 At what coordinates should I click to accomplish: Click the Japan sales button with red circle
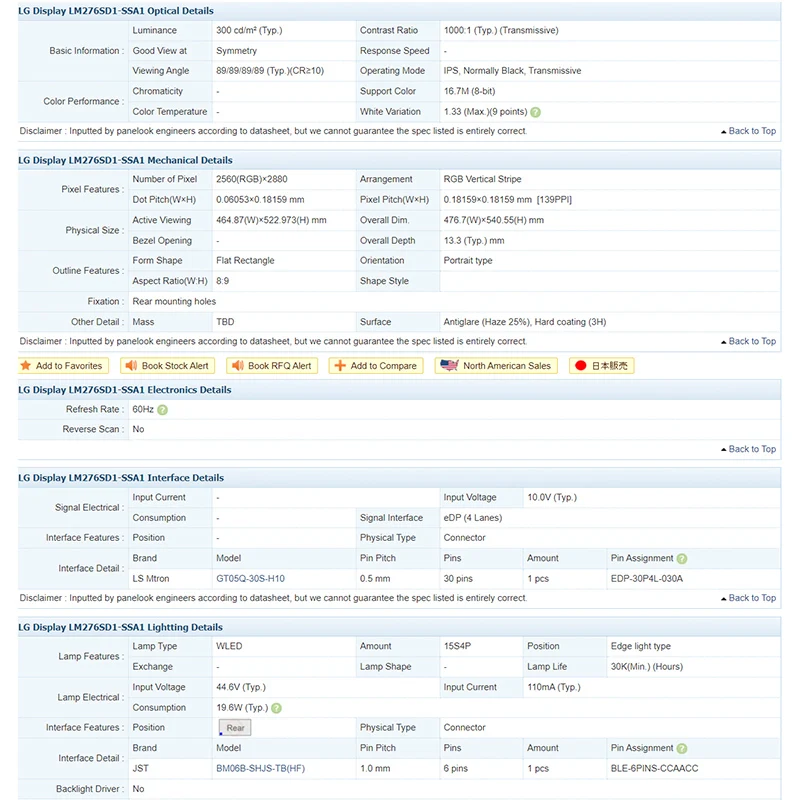pyautogui.click(x=602, y=366)
